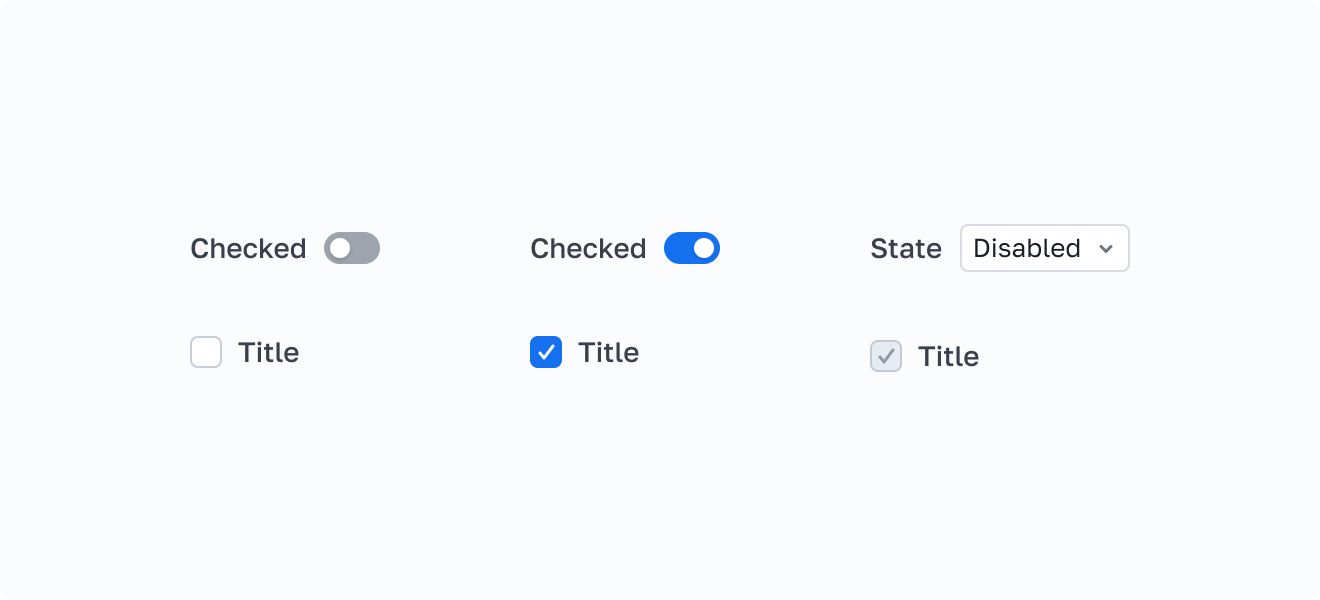This screenshot has width=1320, height=600.
Task: Click Title label next to the blue checkbox
Action: click(608, 352)
